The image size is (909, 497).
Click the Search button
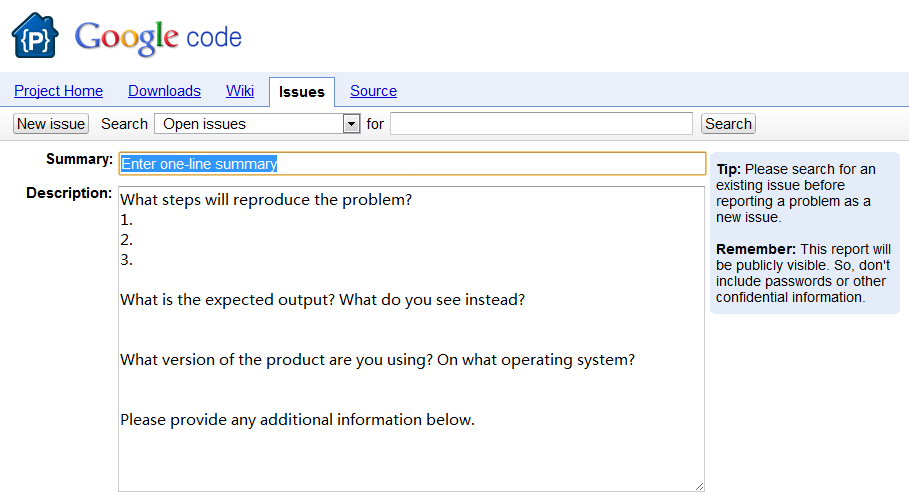point(727,124)
